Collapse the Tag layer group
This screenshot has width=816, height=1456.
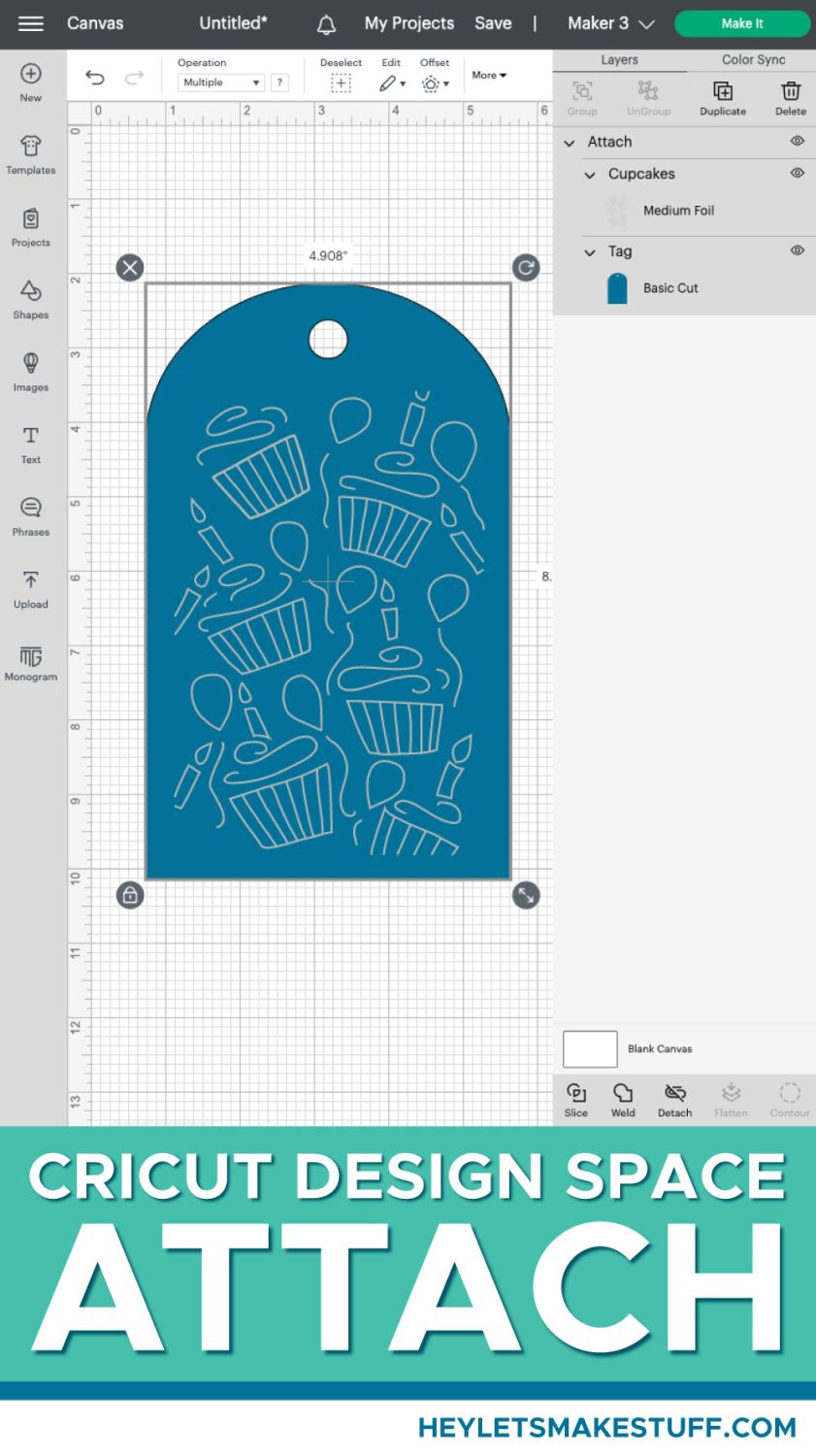(x=590, y=252)
